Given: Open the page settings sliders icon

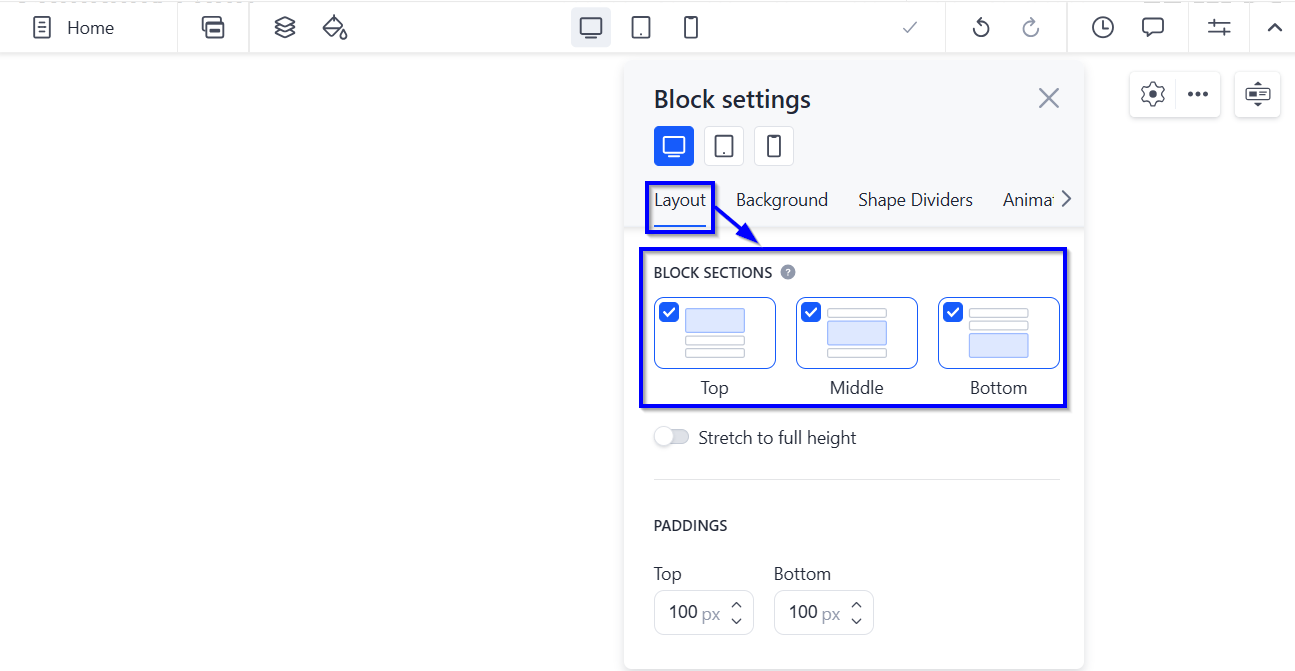Looking at the screenshot, I should pyautogui.click(x=1219, y=28).
